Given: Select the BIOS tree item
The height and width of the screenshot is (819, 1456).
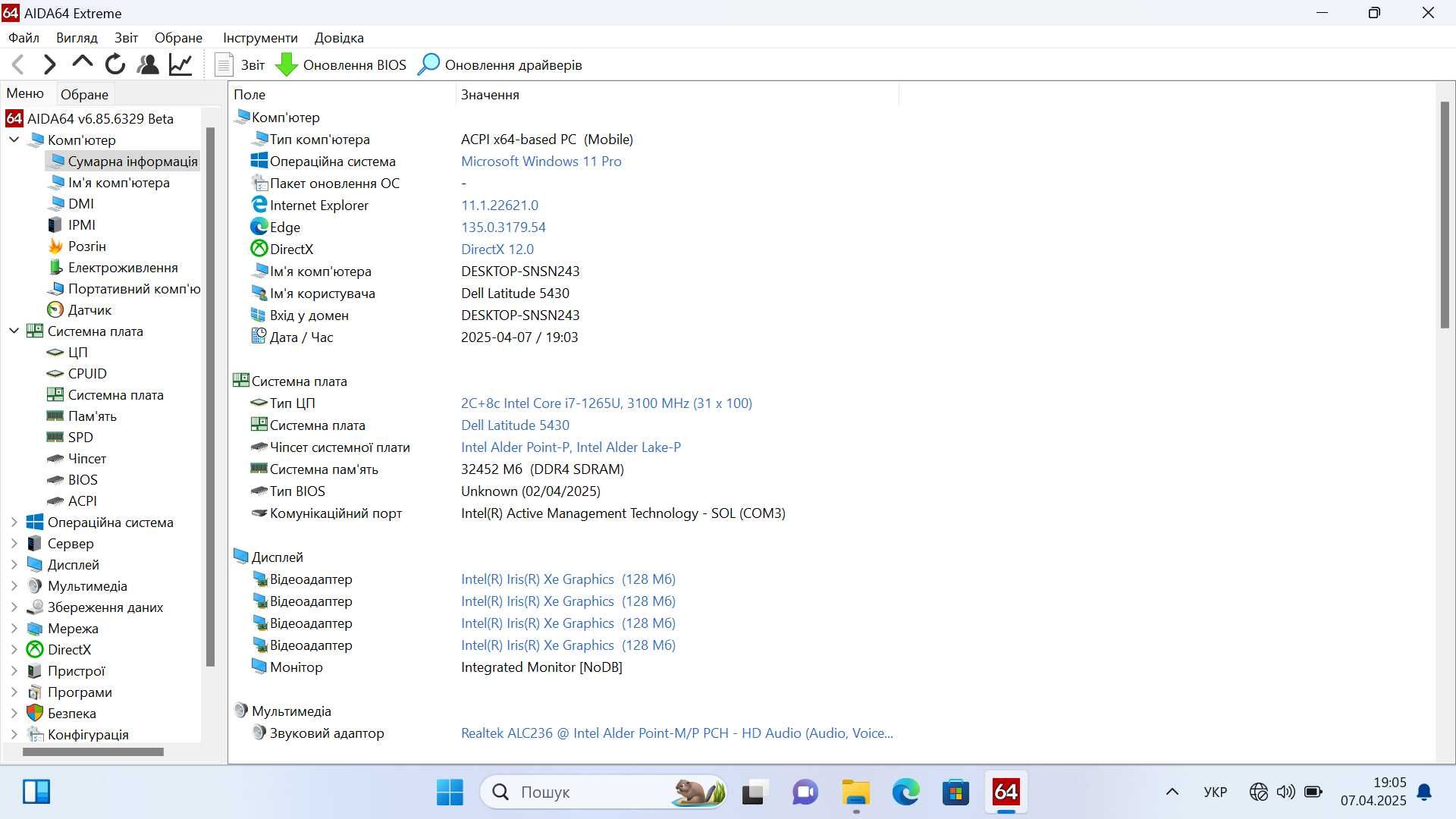Looking at the screenshot, I should click(x=73, y=479).
